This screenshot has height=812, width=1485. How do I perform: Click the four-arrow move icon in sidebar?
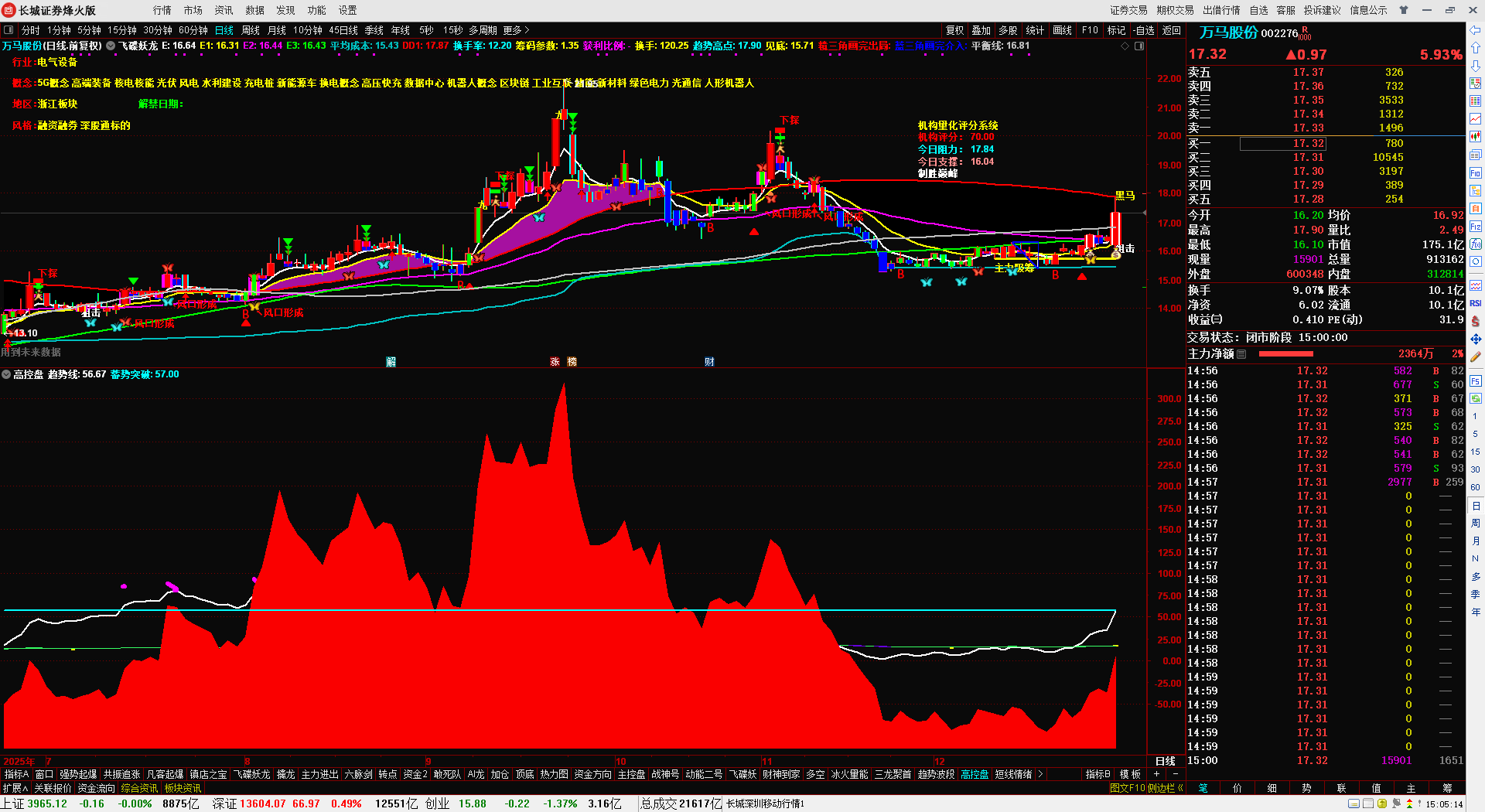pyautogui.click(x=1476, y=339)
